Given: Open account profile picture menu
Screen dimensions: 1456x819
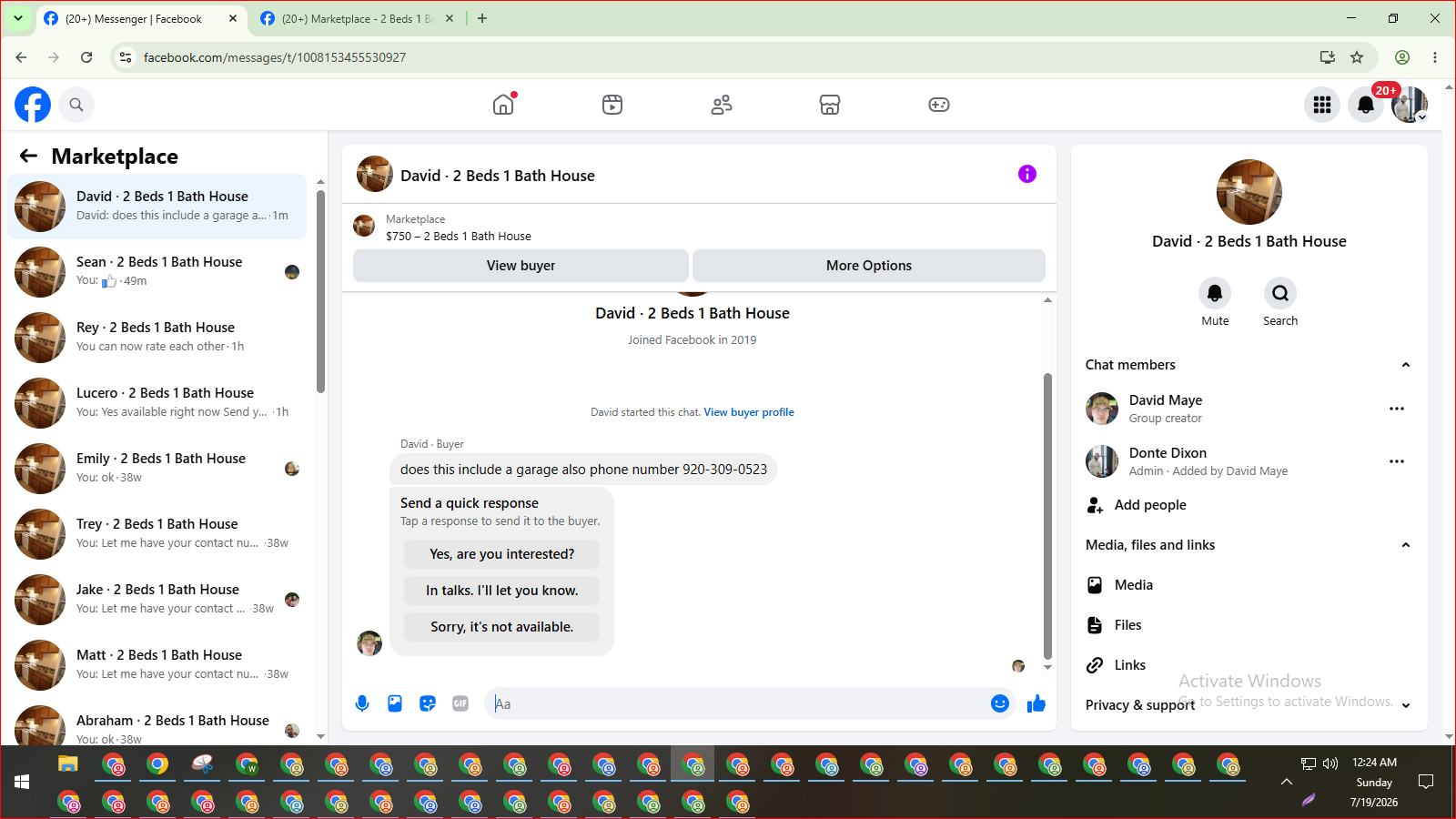Looking at the screenshot, I should (1410, 105).
